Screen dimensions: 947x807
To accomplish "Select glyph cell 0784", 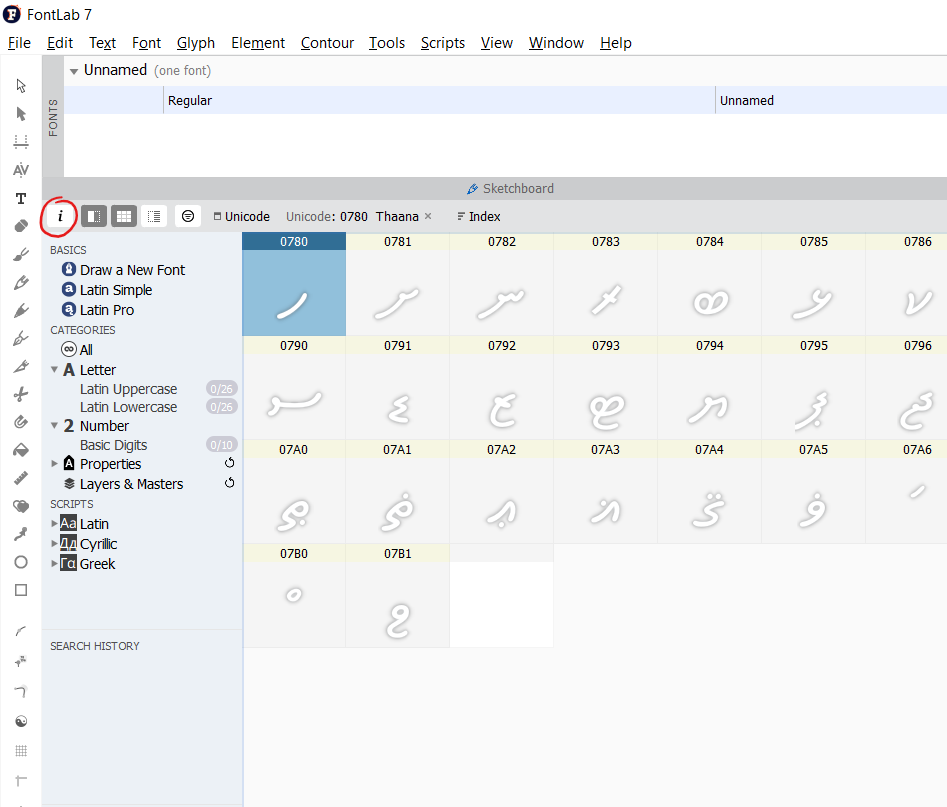I will [710, 284].
